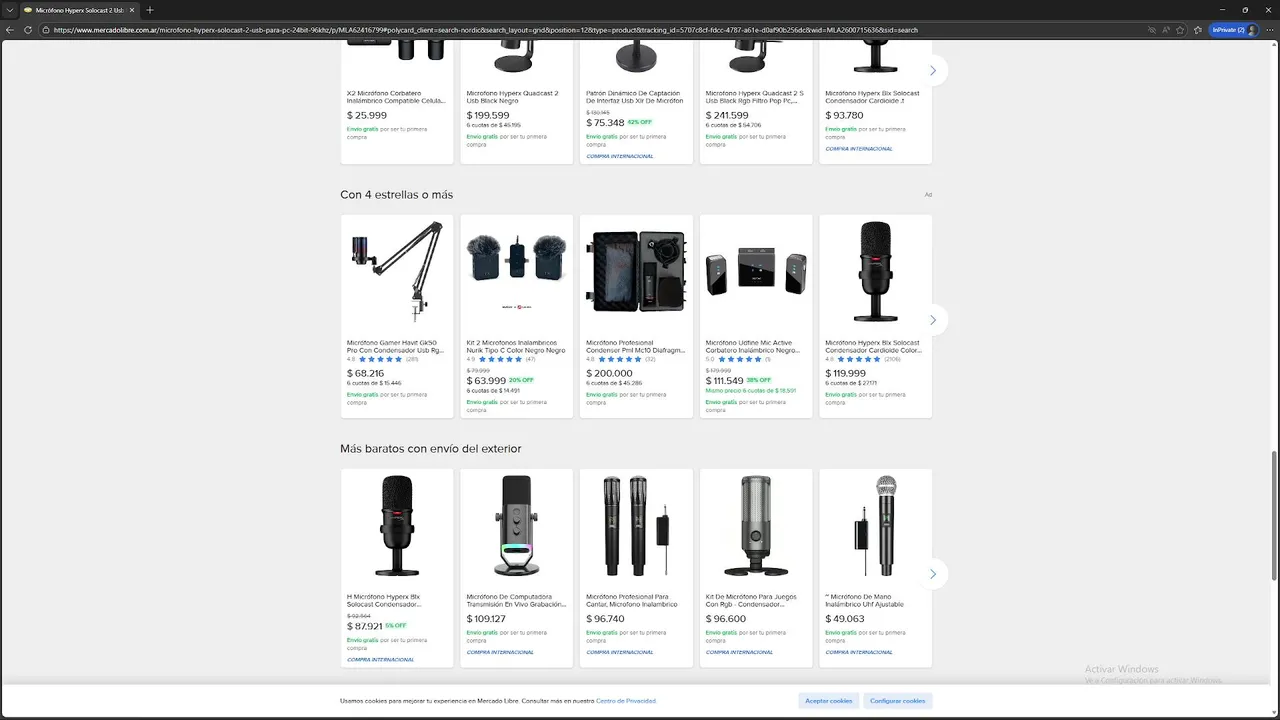This screenshot has width=1280, height=720.
Task: Start Read aloud from address bar
Action: 1166,30
